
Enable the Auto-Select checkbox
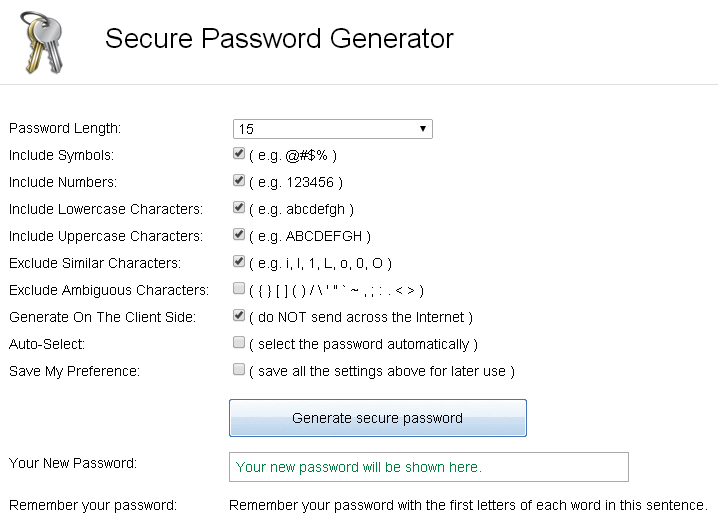tap(239, 342)
